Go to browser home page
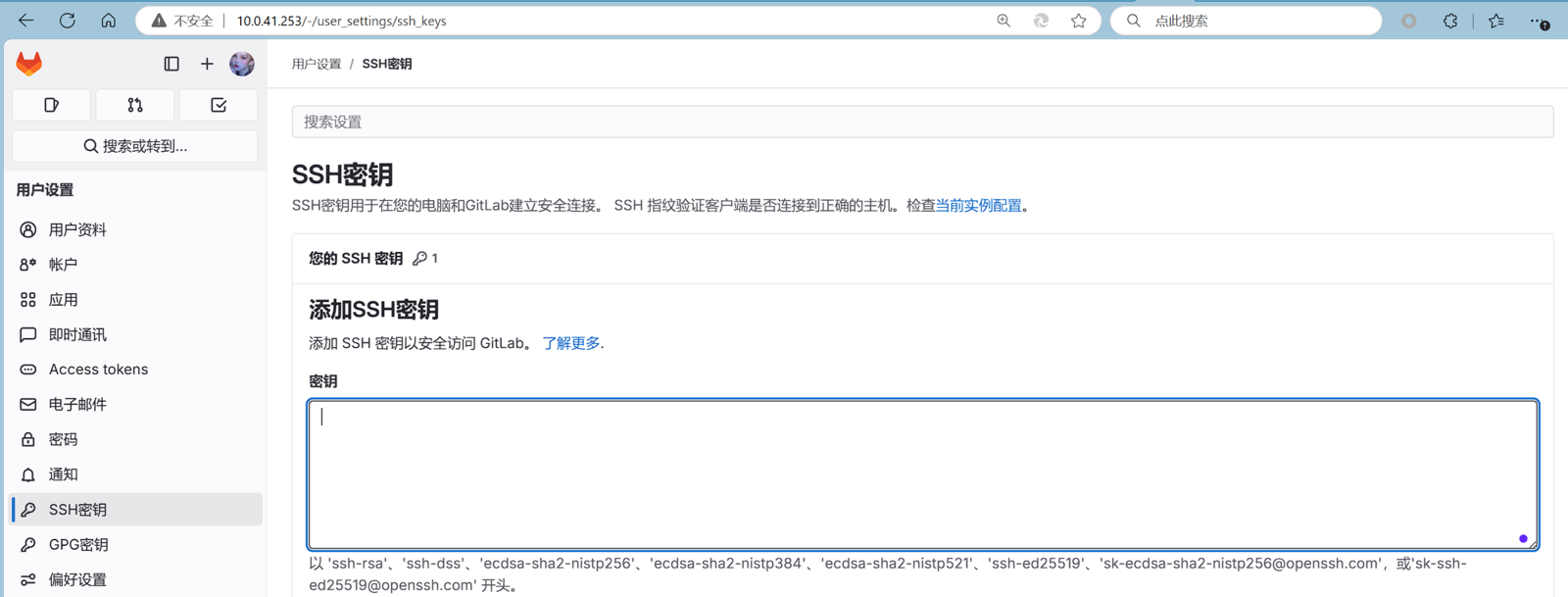The width and height of the screenshot is (1568, 597). pos(109,21)
